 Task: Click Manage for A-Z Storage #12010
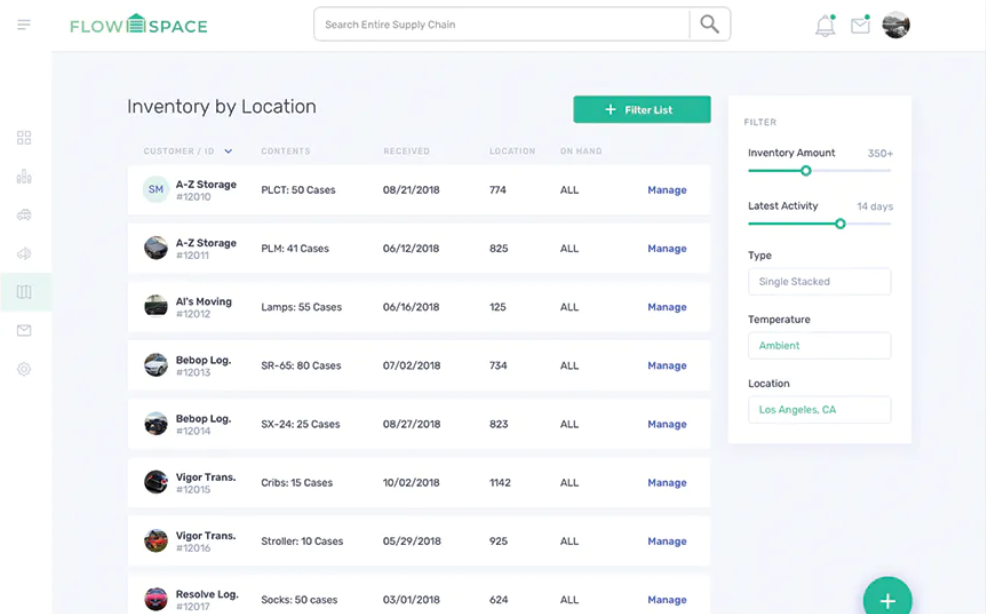pos(667,190)
